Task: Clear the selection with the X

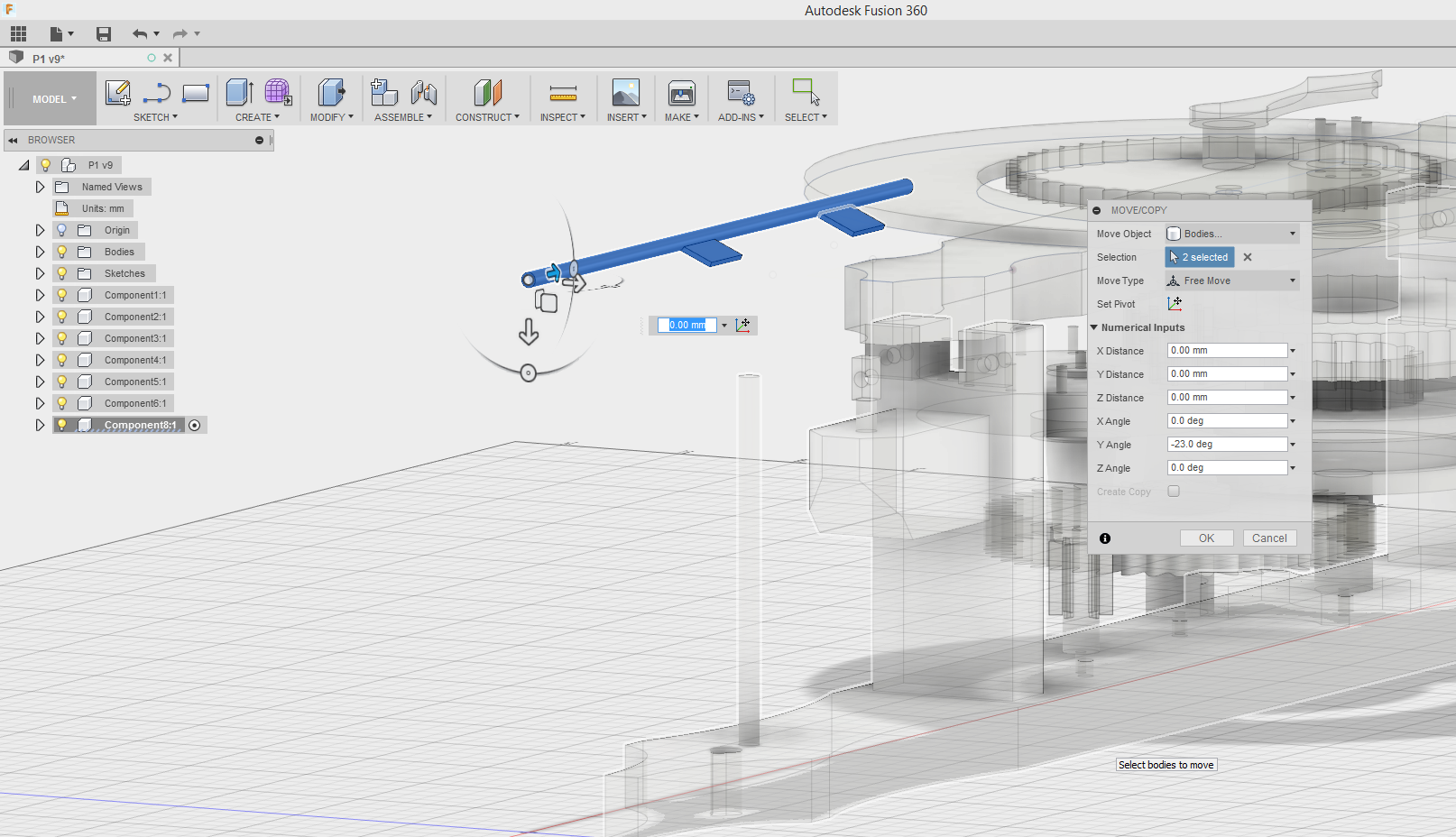Action: [x=1248, y=257]
